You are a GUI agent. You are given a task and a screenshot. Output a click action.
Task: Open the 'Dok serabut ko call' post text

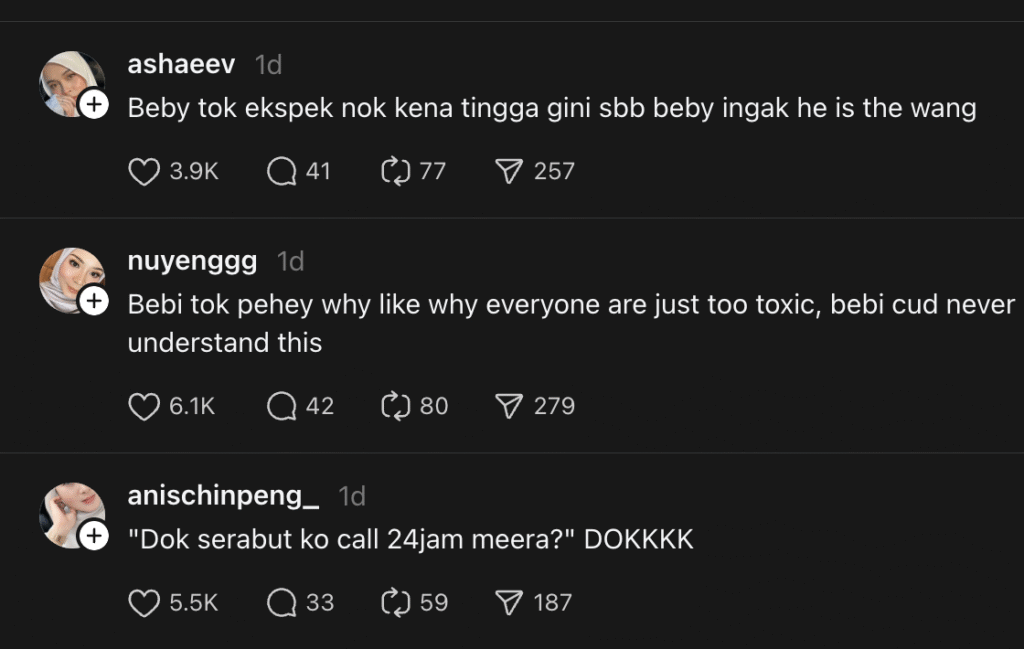pyautogui.click(x=410, y=540)
